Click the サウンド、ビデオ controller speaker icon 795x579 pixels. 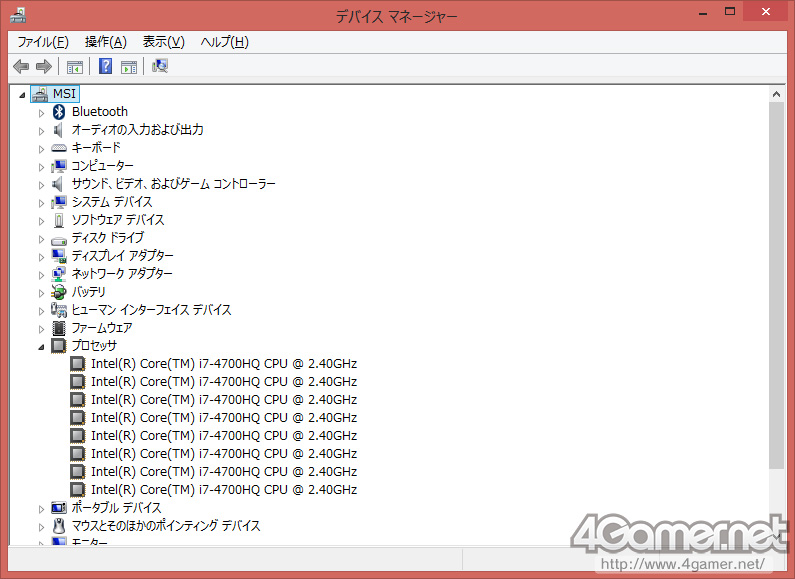click(58, 184)
